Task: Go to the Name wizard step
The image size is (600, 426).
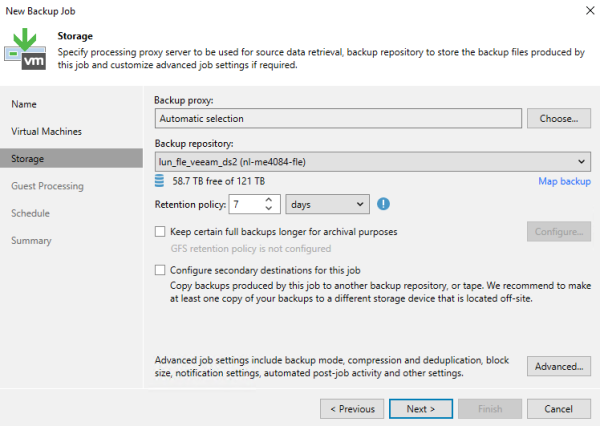Action: (24, 104)
